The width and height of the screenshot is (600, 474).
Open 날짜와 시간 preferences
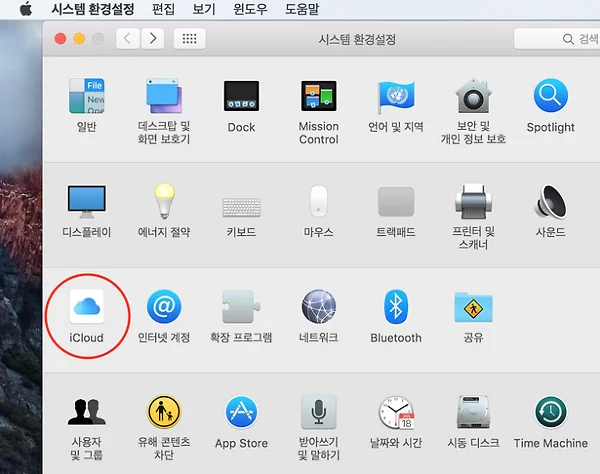point(396,423)
